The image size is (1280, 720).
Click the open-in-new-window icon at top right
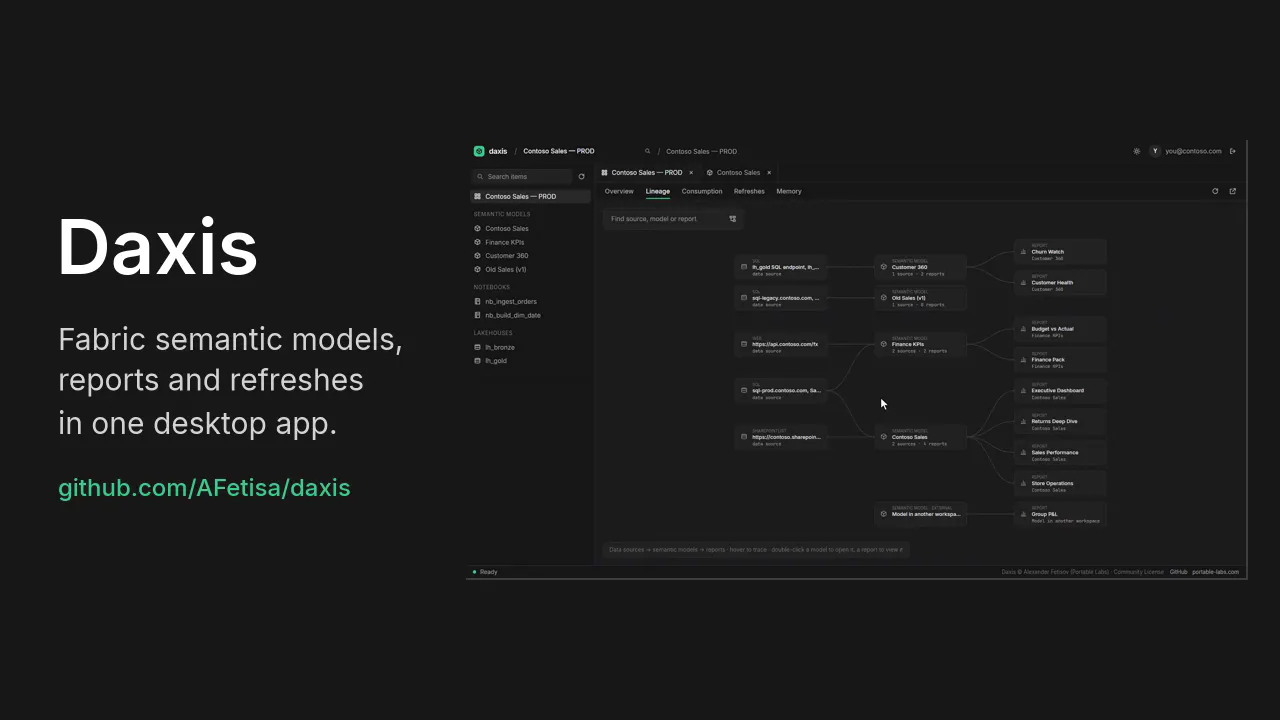pyautogui.click(x=1232, y=191)
